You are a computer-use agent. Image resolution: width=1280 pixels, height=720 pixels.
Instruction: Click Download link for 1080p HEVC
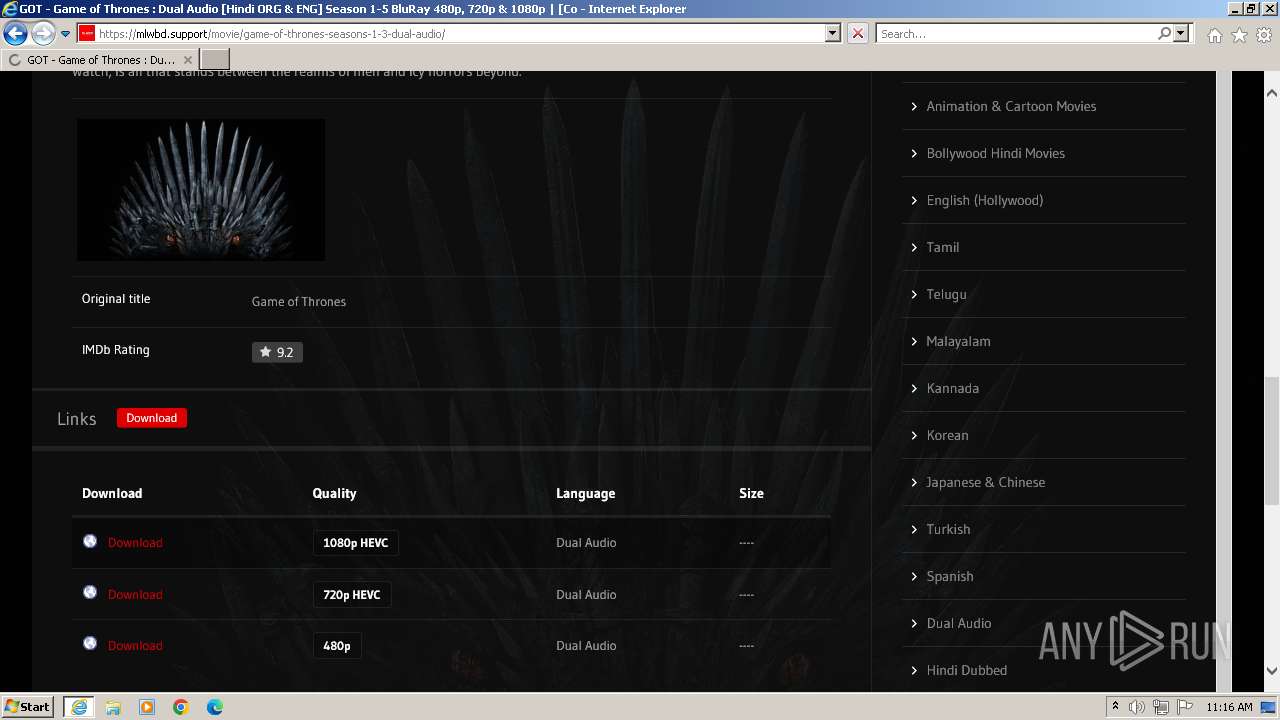135,542
